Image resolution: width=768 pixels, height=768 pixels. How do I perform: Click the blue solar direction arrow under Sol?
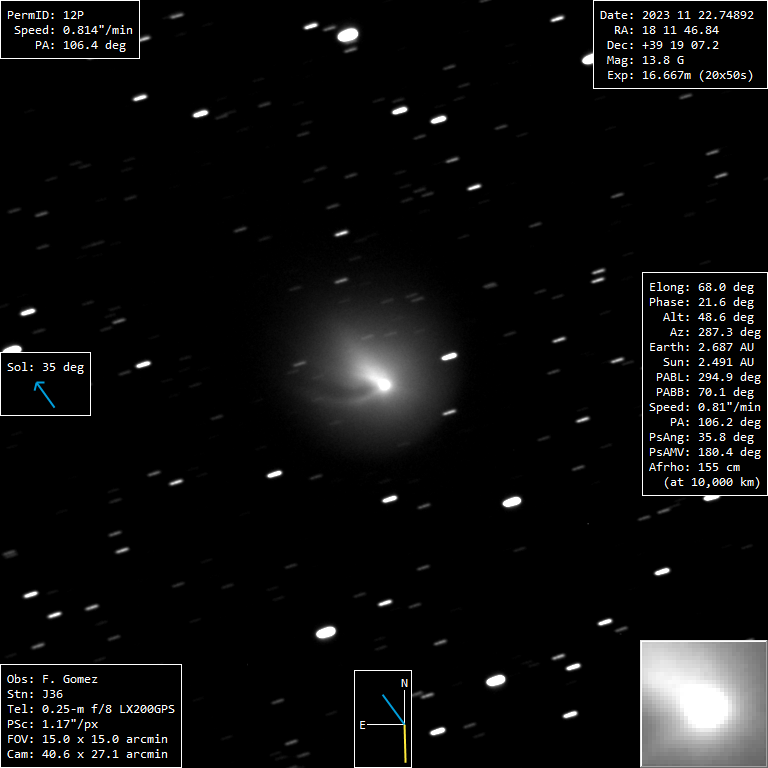pyautogui.click(x=44, y=395)
